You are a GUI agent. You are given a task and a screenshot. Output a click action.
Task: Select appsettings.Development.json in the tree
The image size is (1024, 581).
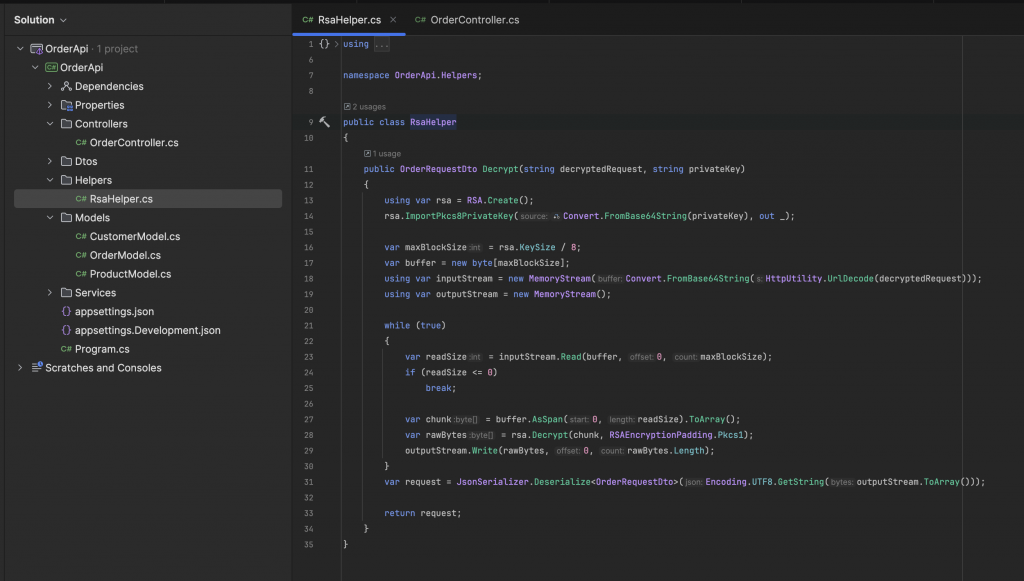[x=147, y=330]
